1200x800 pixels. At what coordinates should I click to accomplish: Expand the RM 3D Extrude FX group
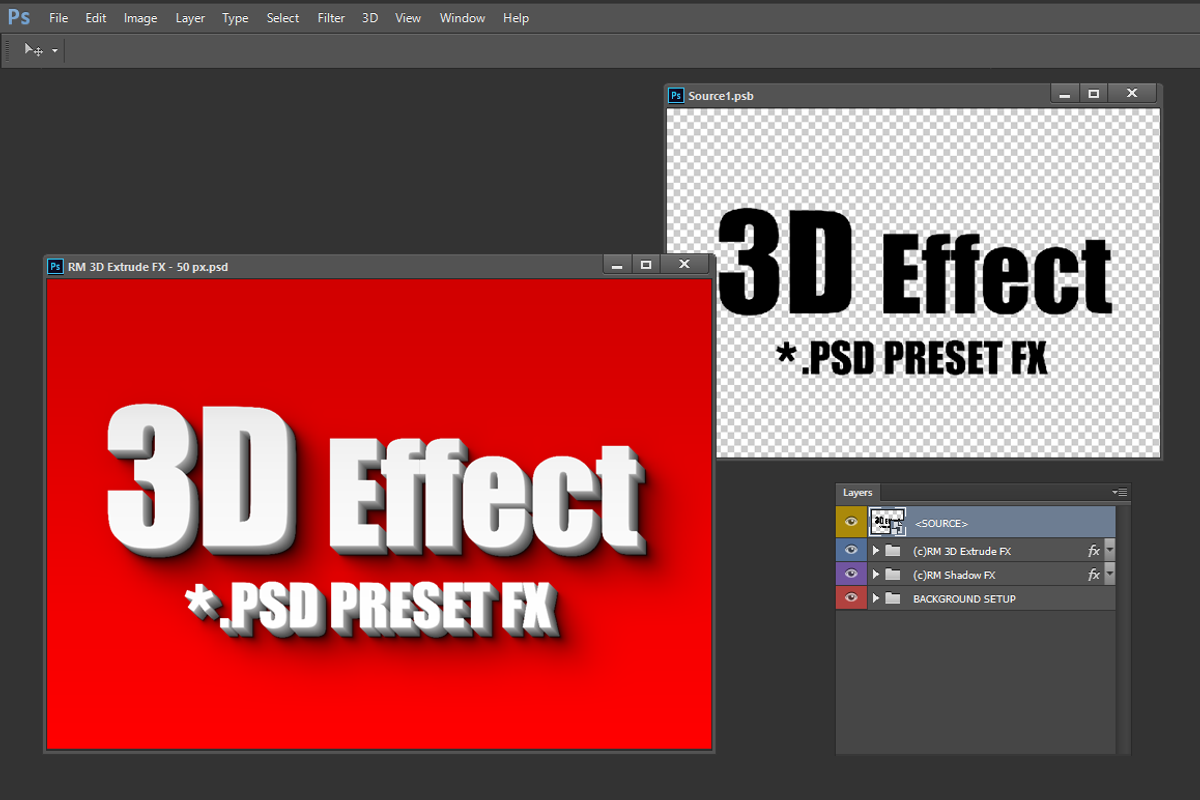pos(876,551)
